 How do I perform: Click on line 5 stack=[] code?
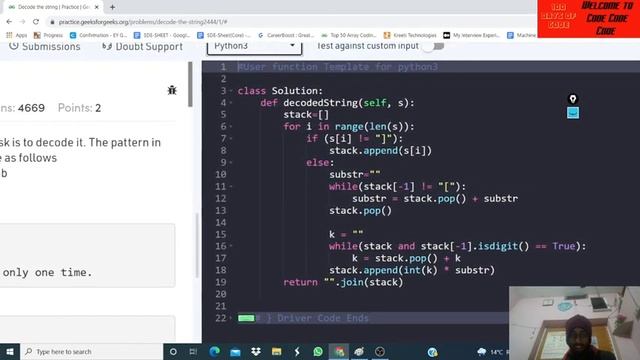306,115
